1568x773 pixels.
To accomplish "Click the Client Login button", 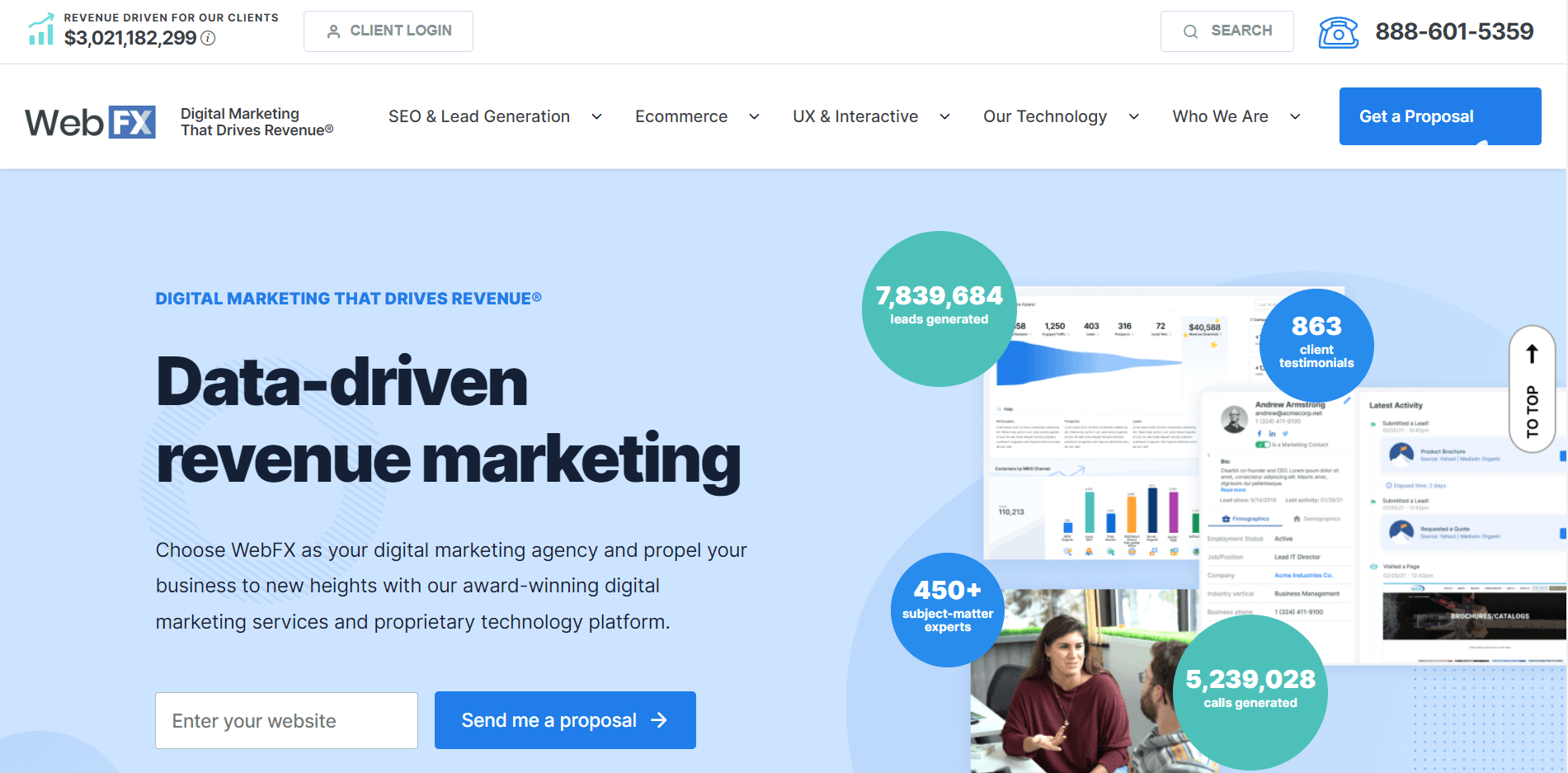I will [388, 31].
